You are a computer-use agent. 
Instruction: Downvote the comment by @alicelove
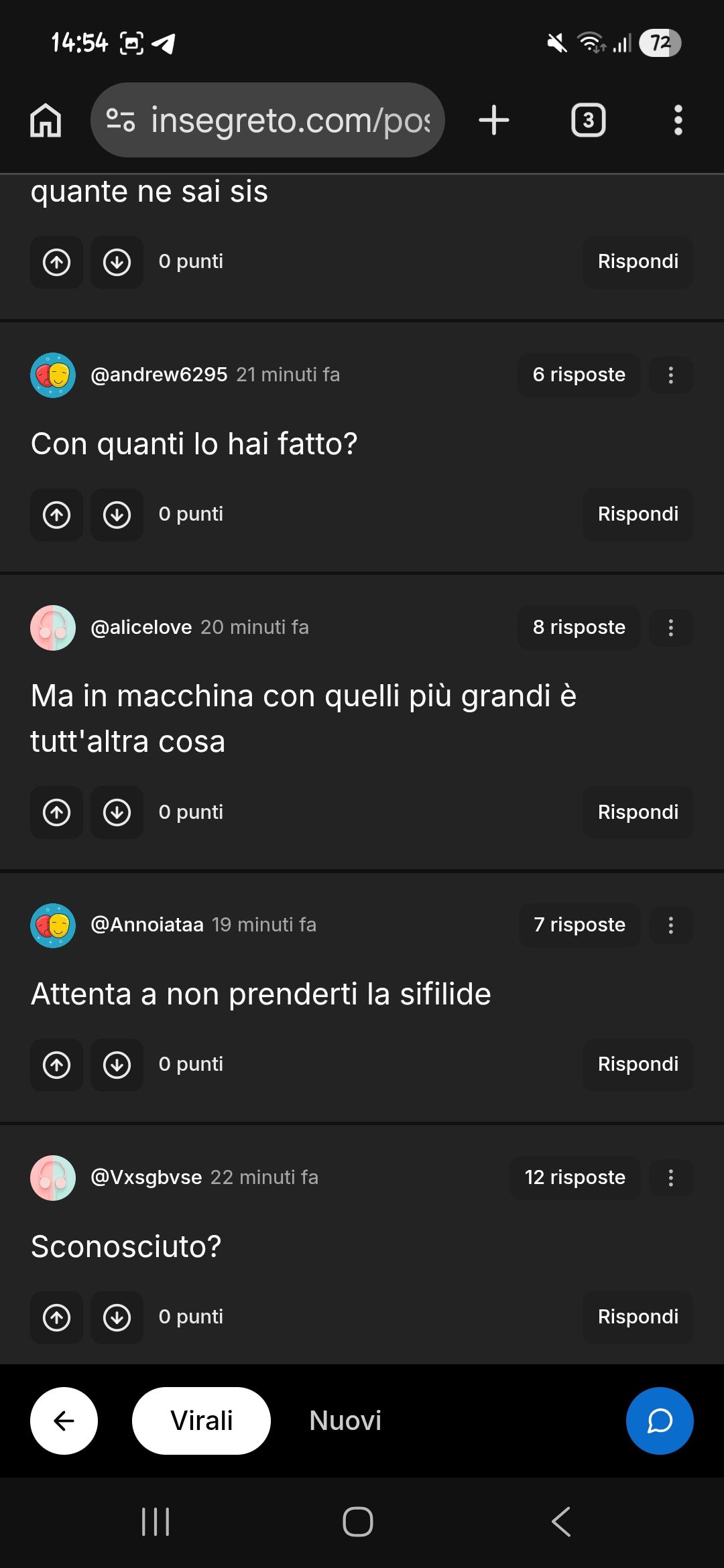tap(117, 812)
